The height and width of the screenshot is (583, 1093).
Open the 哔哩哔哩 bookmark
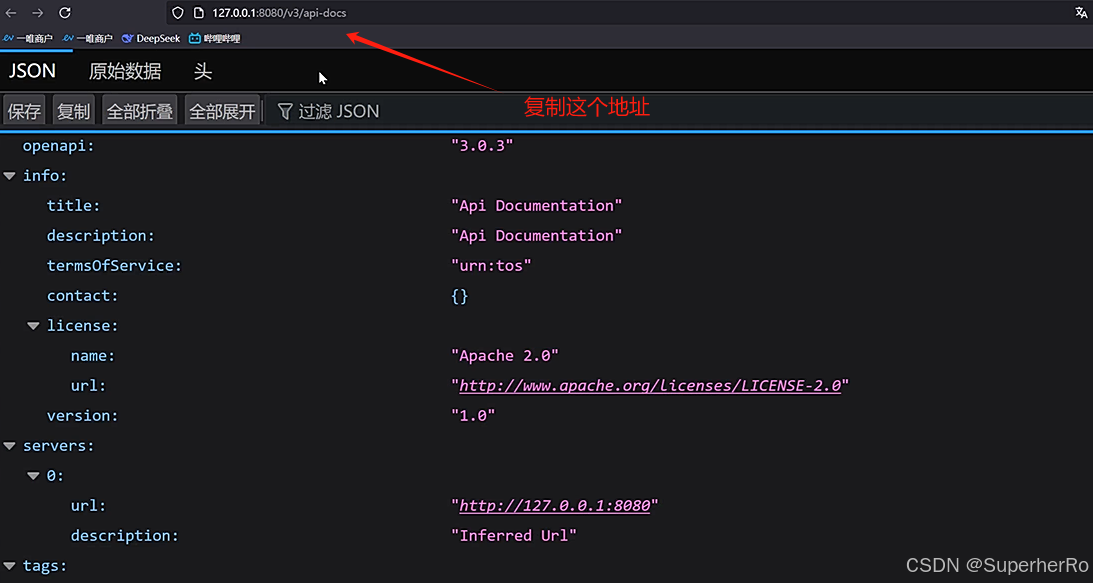214,38
